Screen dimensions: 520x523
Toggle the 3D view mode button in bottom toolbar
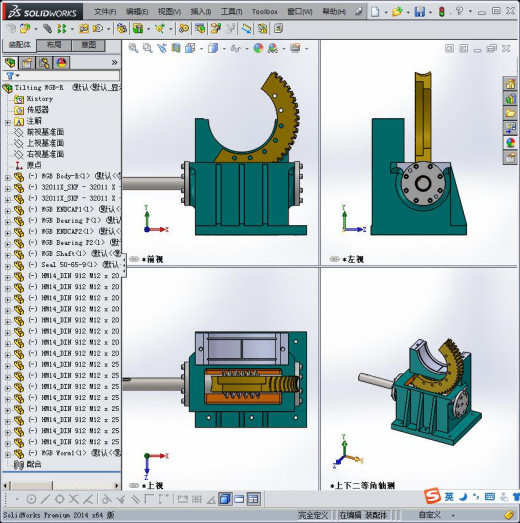point(225,499)
